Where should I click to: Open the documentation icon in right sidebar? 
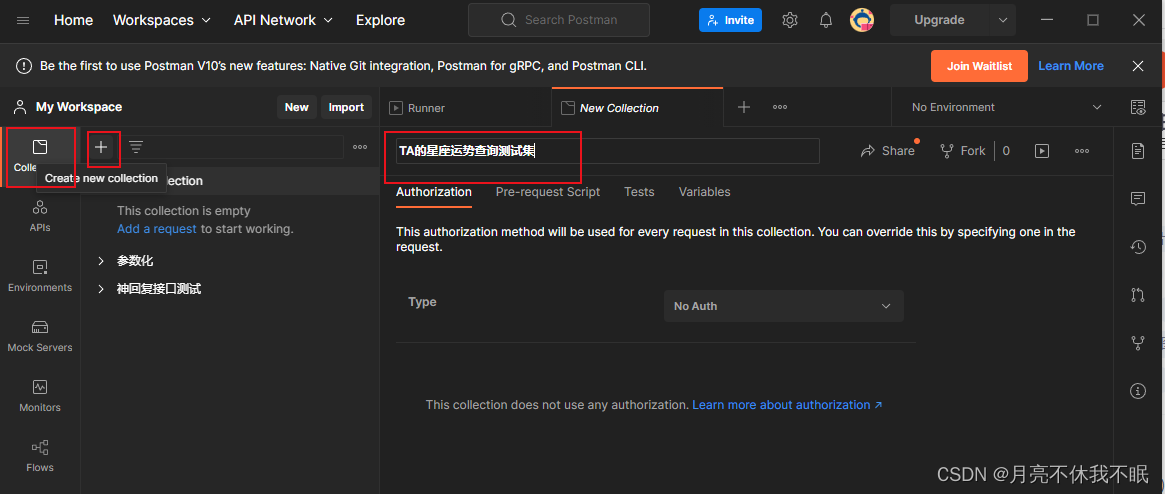pos(1138,151)
